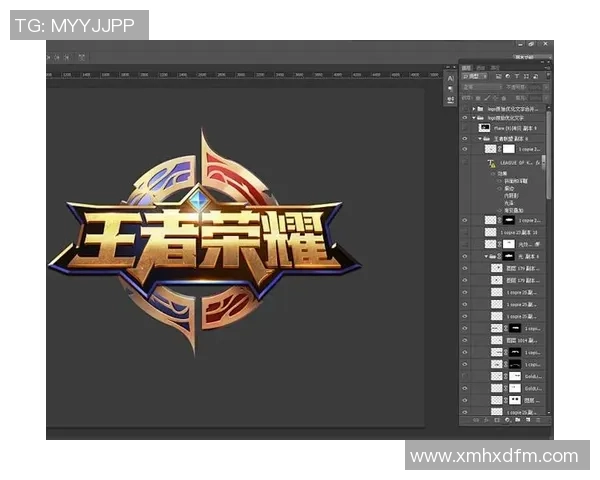600x480 pixels.
Task: Collapse the 王者荣耀 副本 group arrow
Action: pyautogui.click(x=480, y=139)
